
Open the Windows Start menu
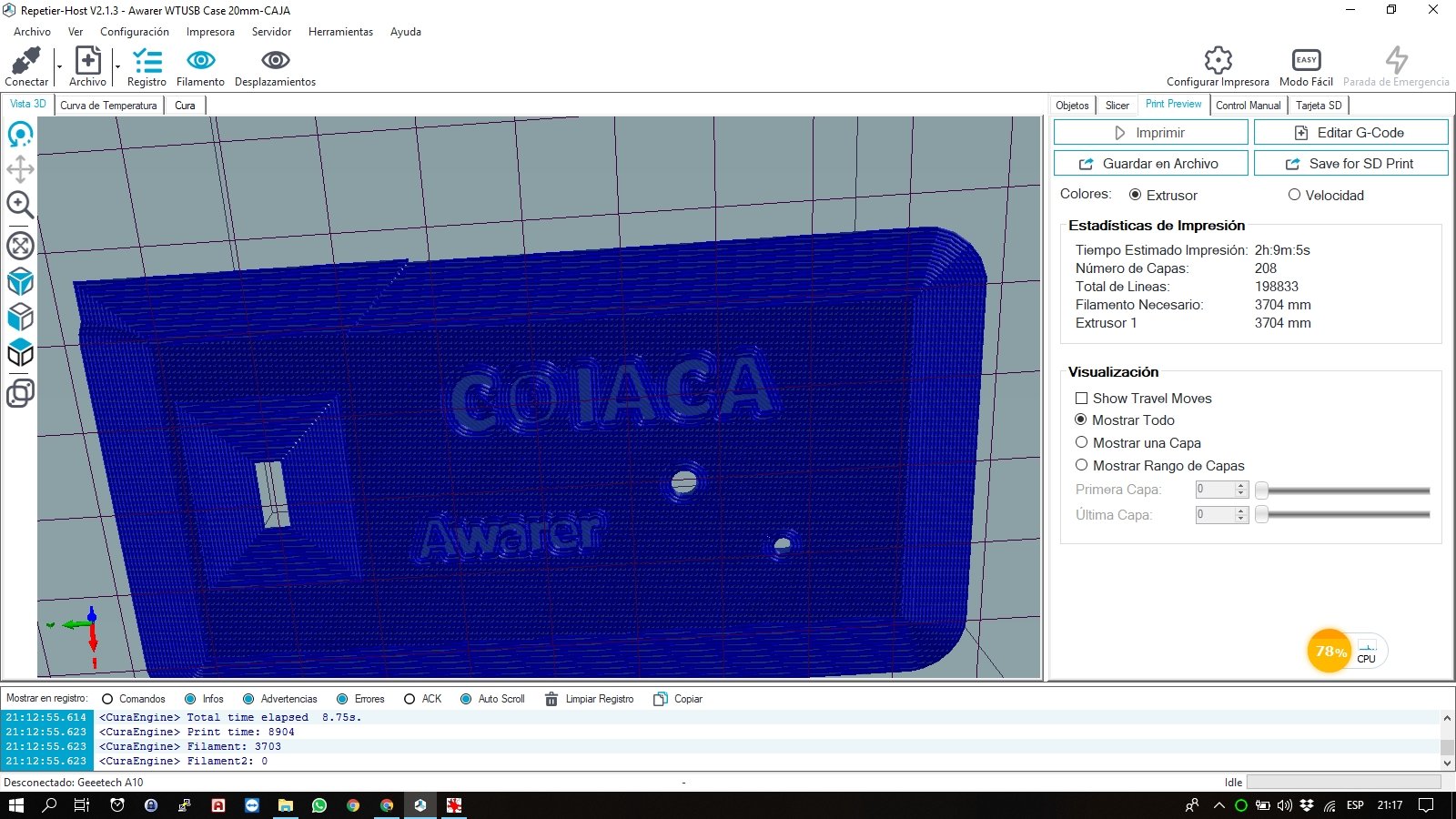[x=15, y=805]
